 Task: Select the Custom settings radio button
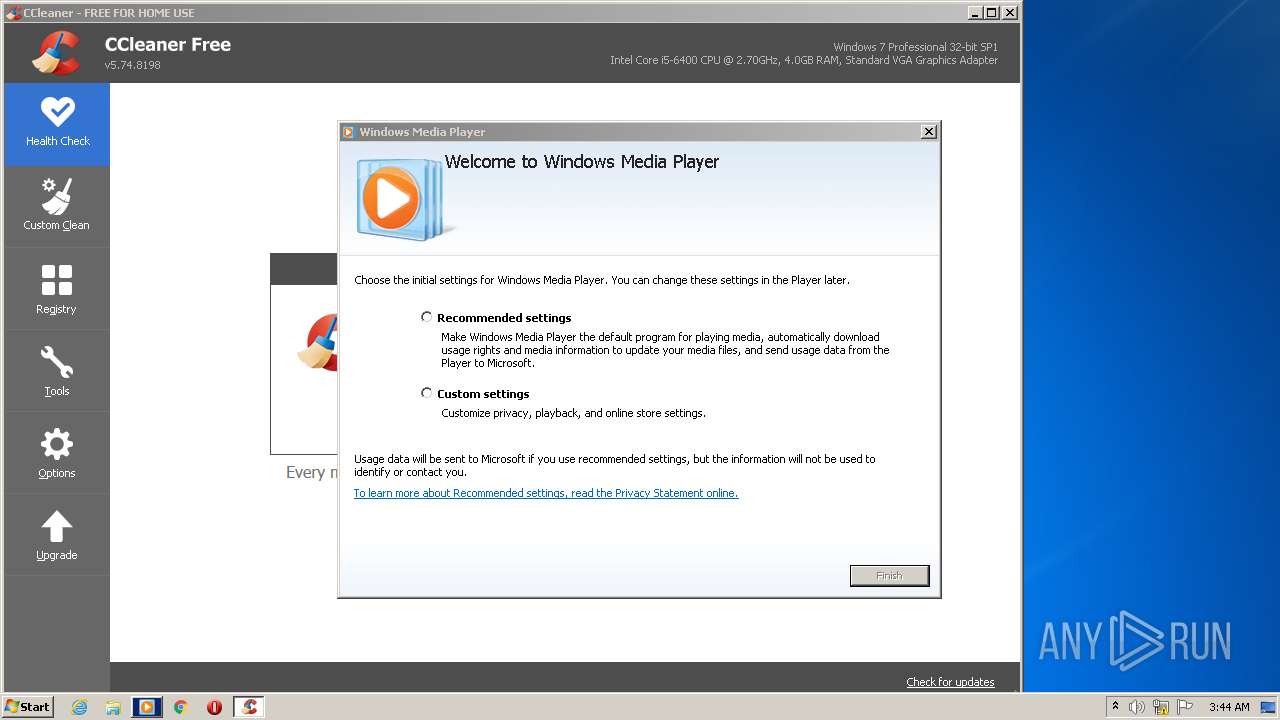pyautogui.click(x=427, y=393)
